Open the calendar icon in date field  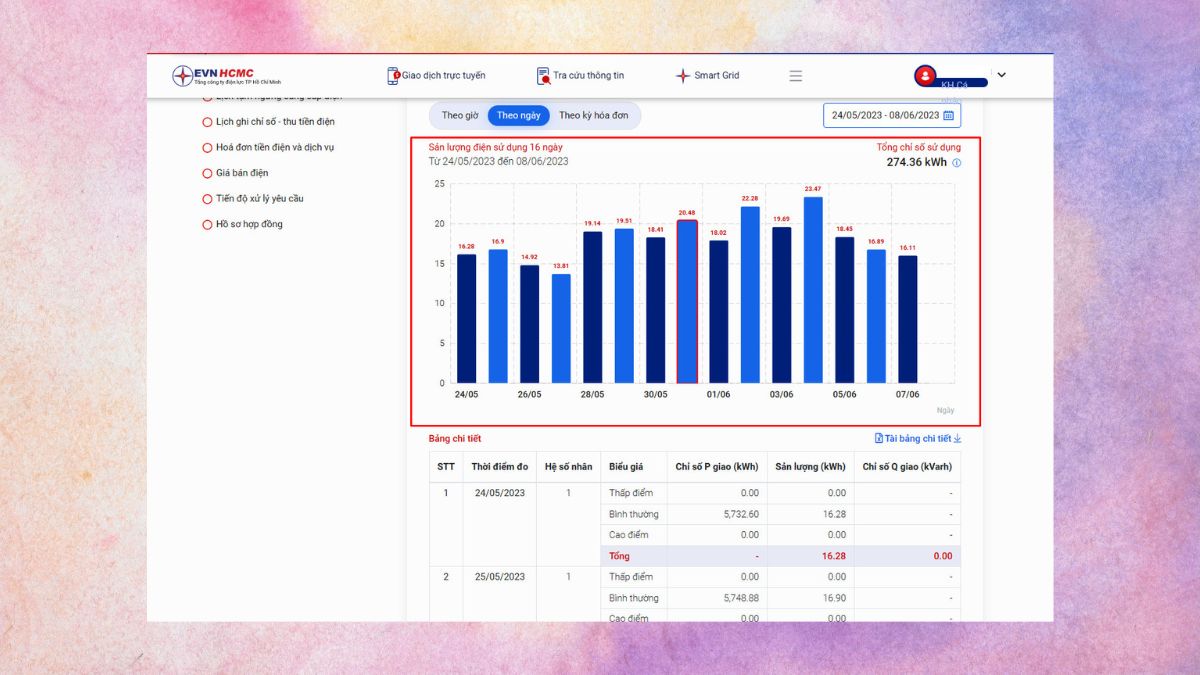tap(949, 115)
